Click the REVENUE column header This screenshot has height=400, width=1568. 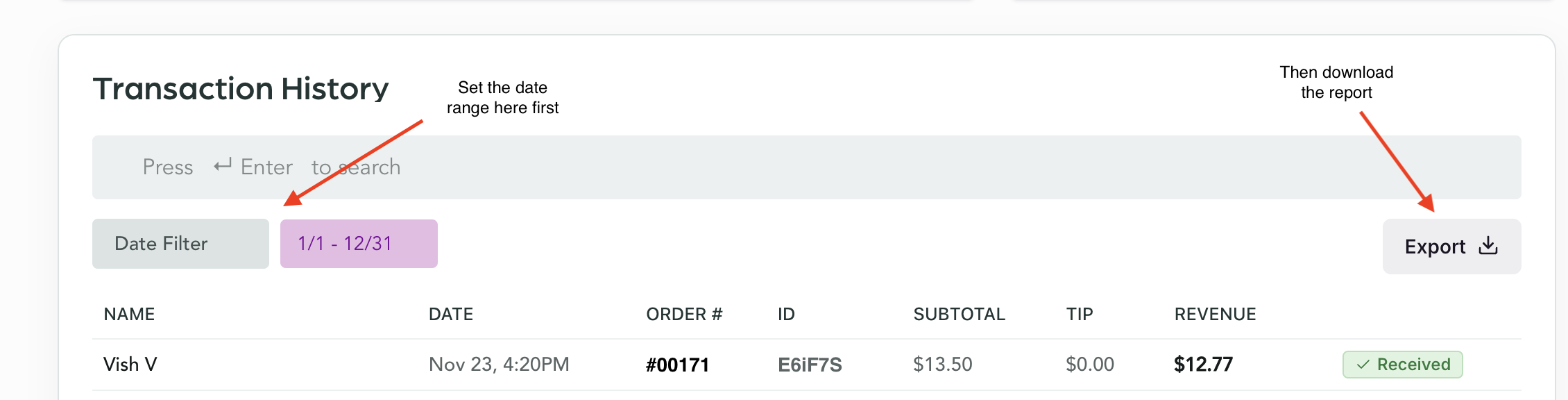(1215, 315)
